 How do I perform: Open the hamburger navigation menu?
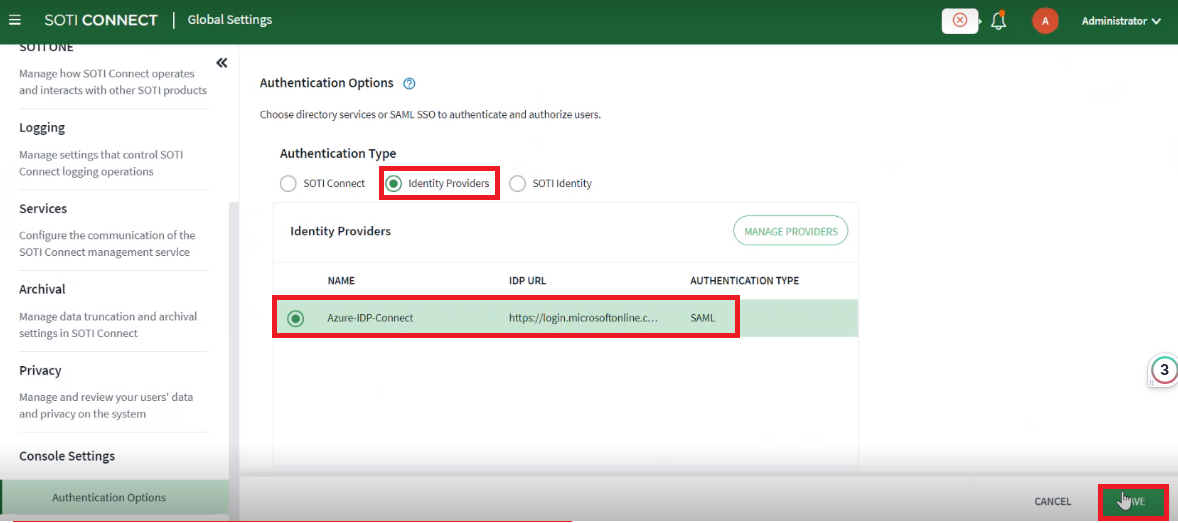15,20
